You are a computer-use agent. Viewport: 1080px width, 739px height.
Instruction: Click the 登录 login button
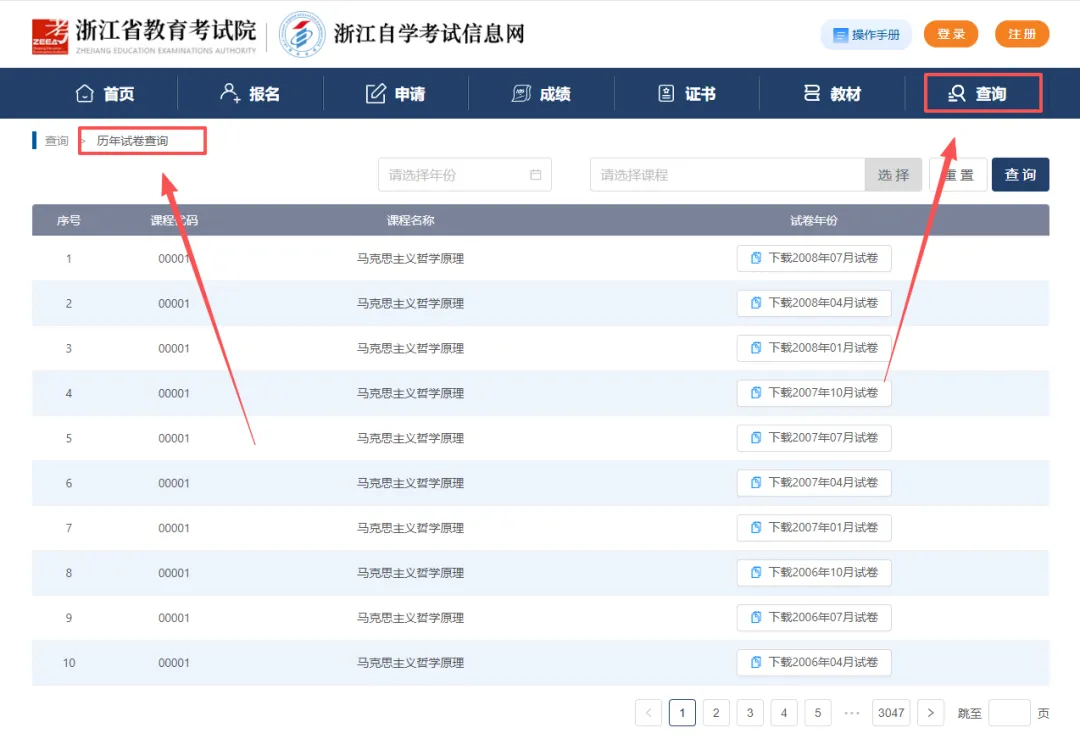pos(950,33)
